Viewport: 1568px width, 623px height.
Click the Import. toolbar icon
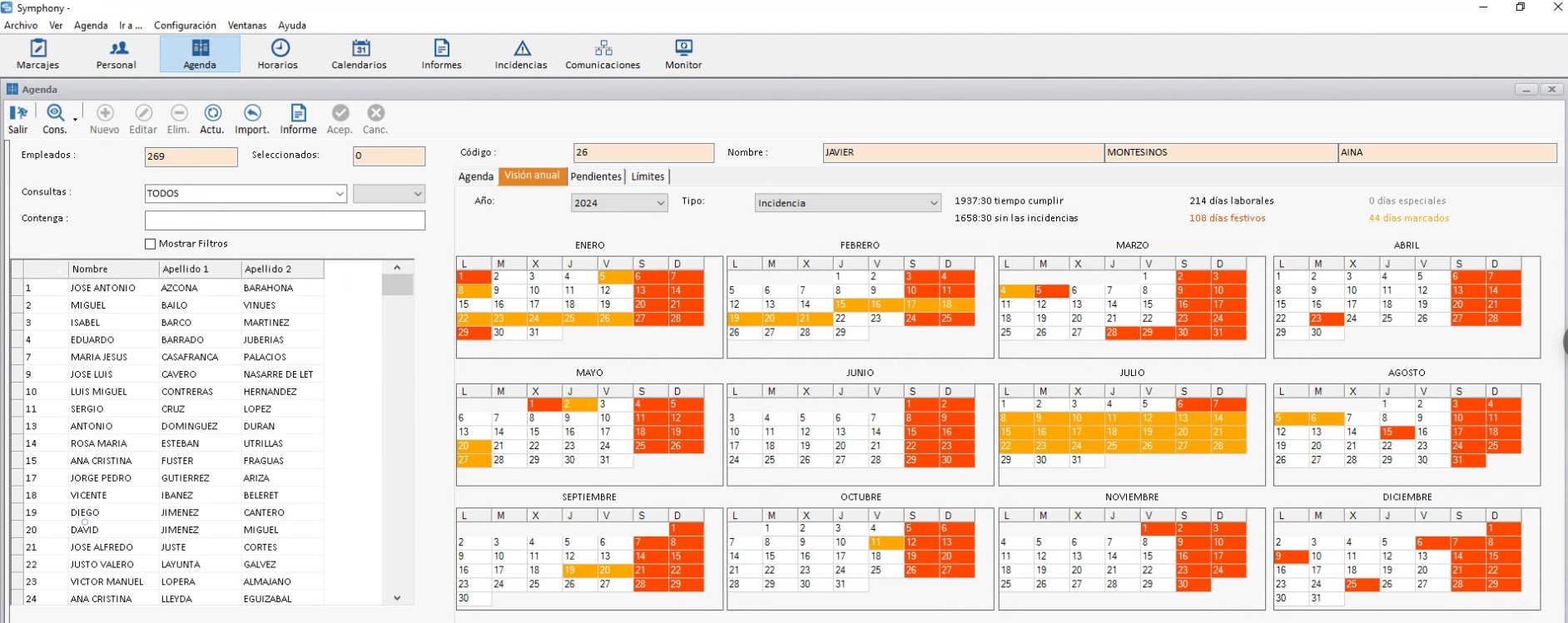(252, 112)
